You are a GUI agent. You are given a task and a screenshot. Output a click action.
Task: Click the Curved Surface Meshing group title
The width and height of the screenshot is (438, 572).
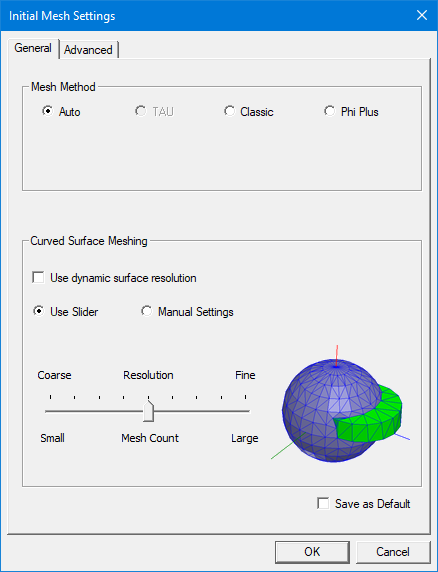click(89, 241)
